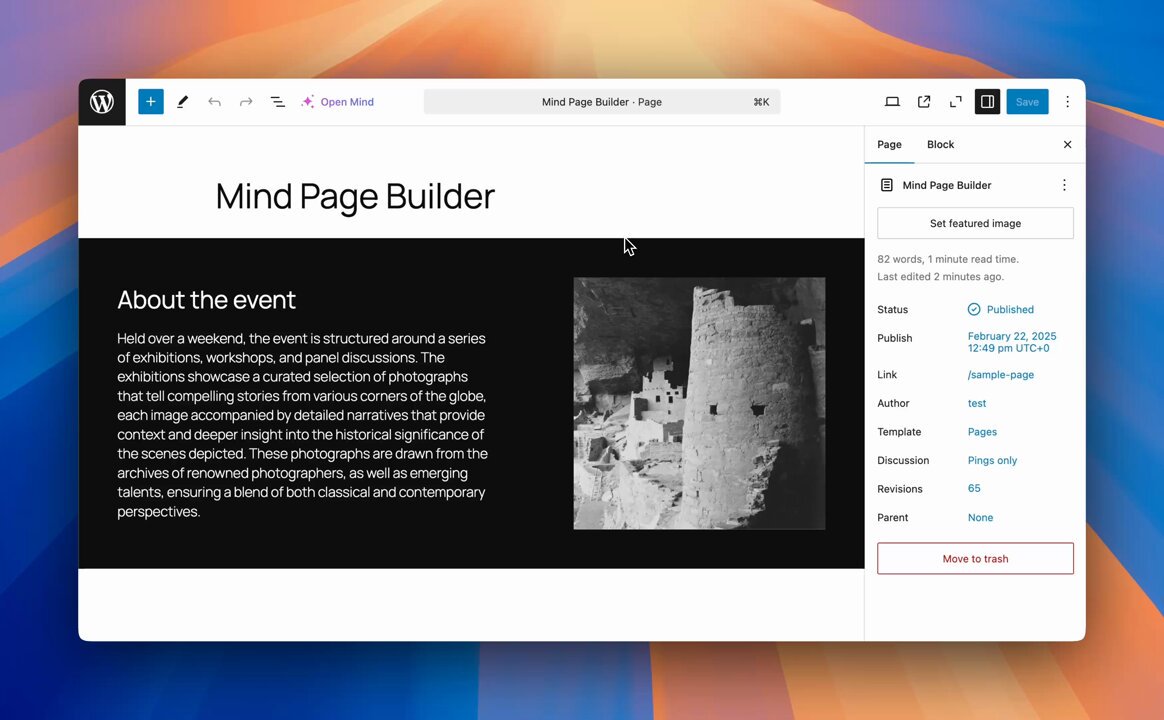
Task: Click the Mind Page Builder command search bar
Action: 602,102
